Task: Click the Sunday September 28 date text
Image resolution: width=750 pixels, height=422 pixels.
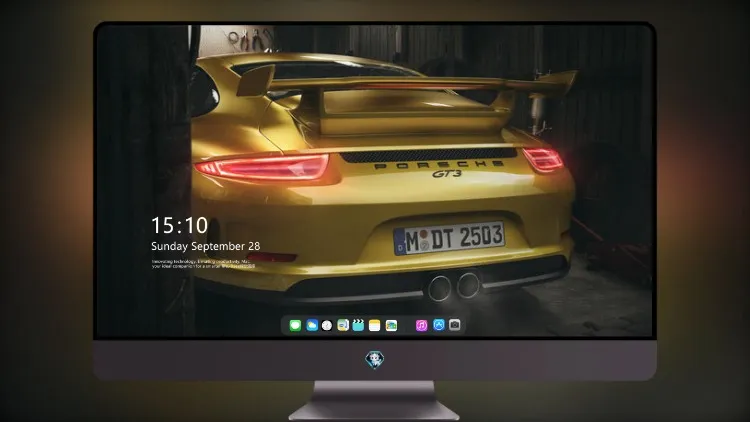Action: (x=206, y=246)
